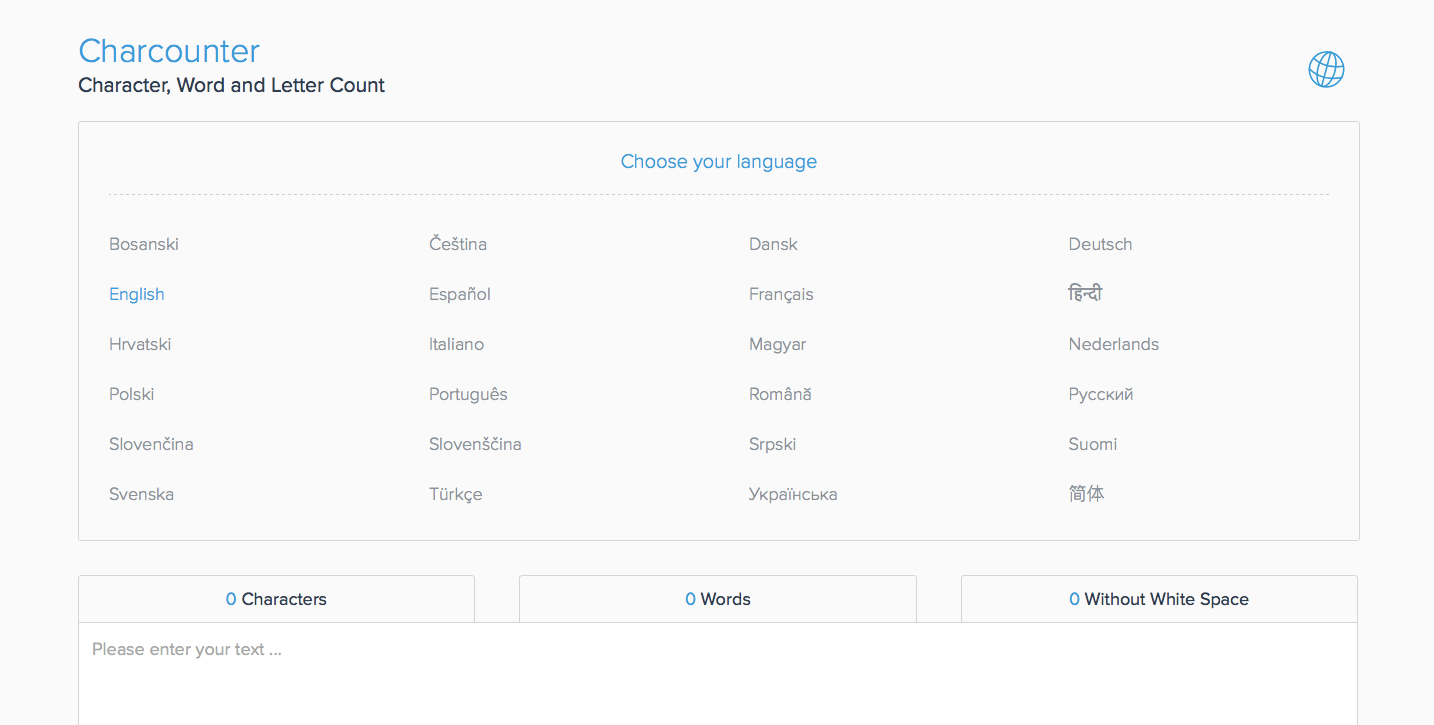
Task: Choose Čeština from language list
Action: (458, 244)
